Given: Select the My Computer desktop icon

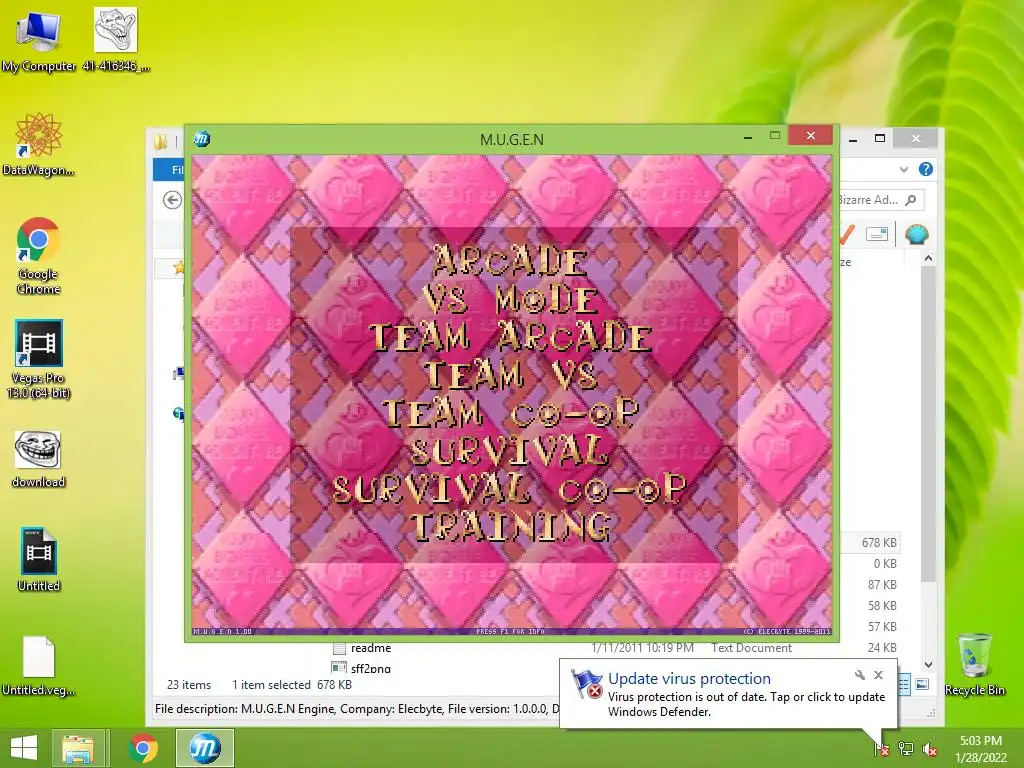Looking at the screenshot, I should [x=39, y=42].
